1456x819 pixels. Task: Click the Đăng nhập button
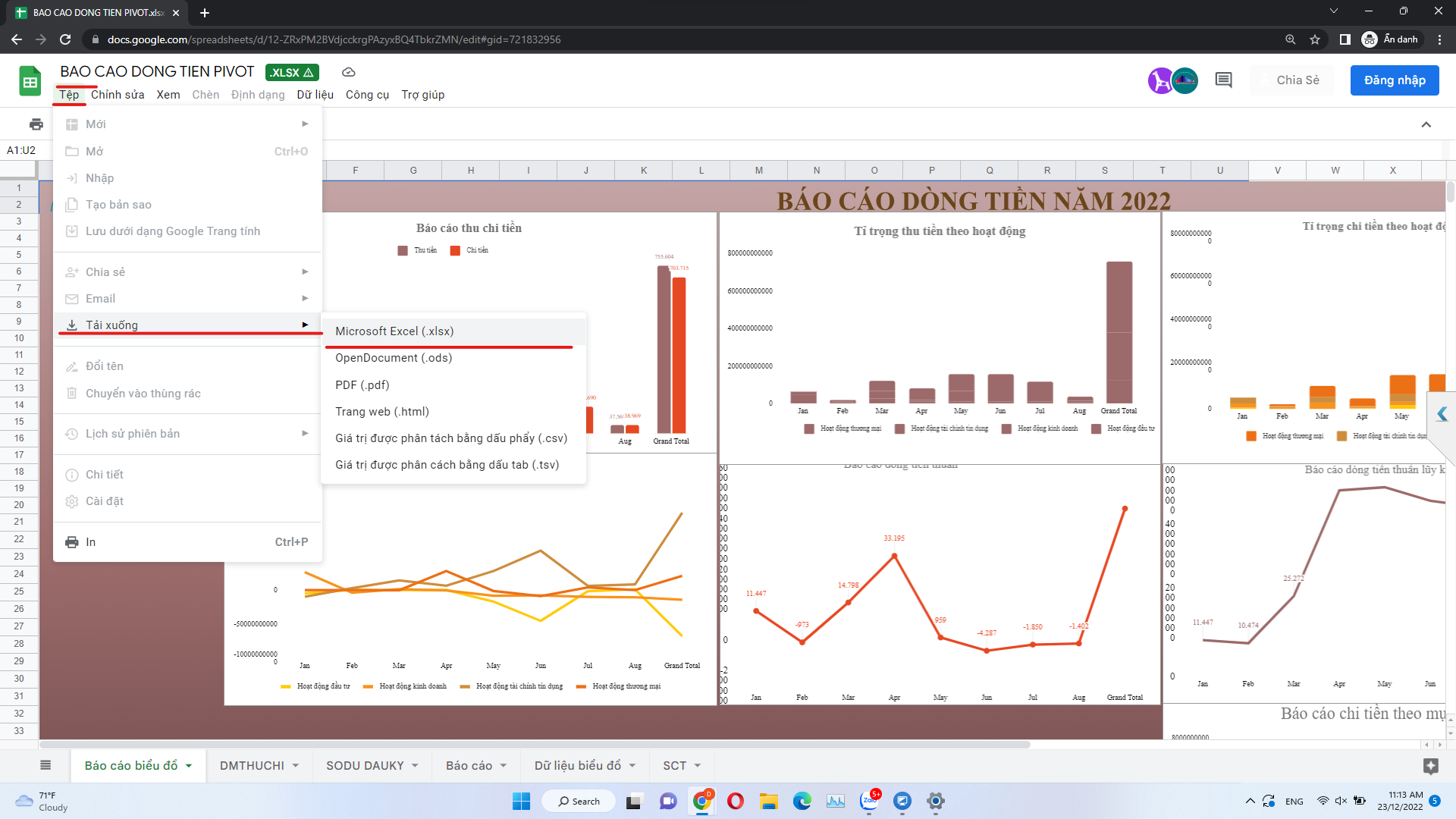click(1394, 80)
